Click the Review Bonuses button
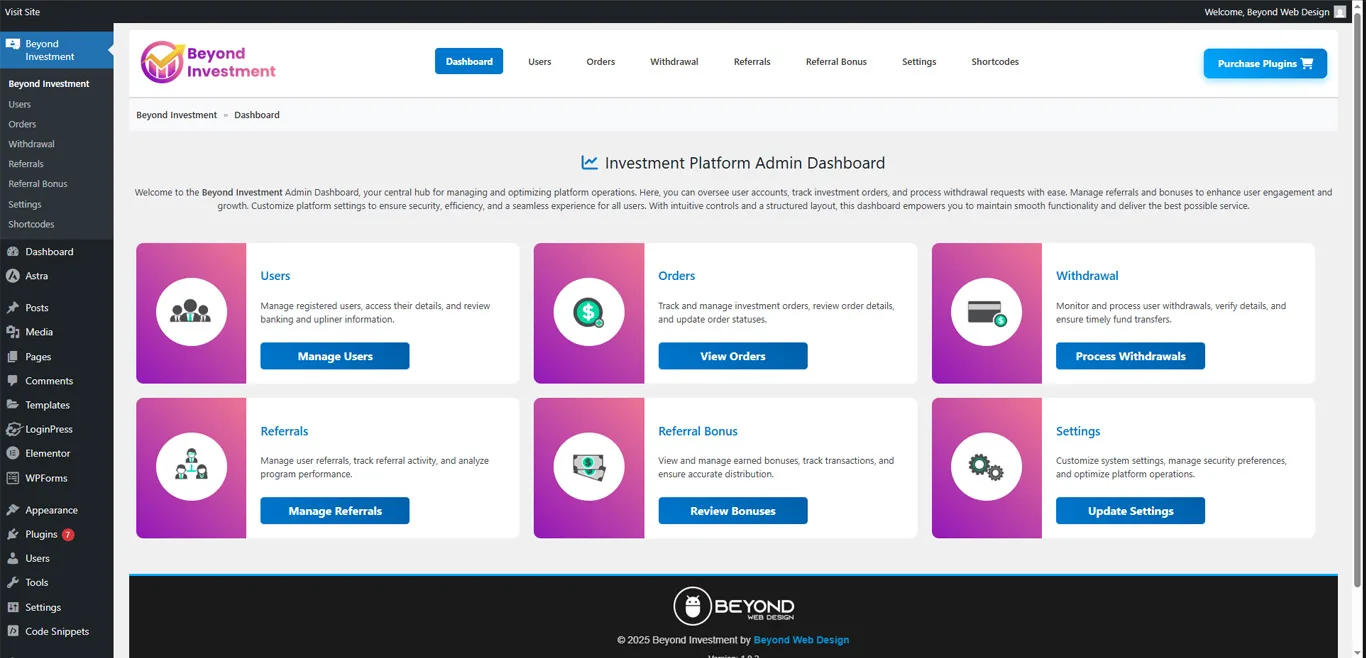 (x=733, y=511)
